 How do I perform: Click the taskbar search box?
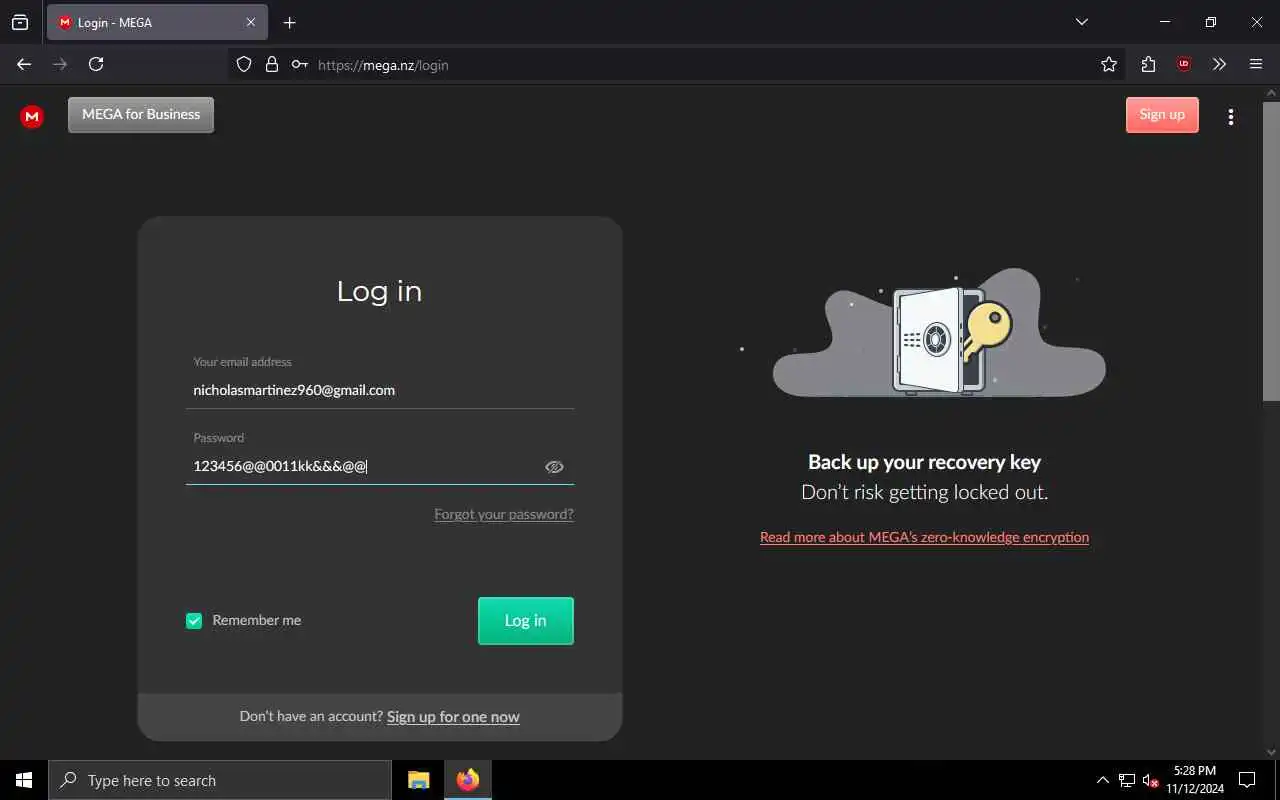tap(220, 780)
